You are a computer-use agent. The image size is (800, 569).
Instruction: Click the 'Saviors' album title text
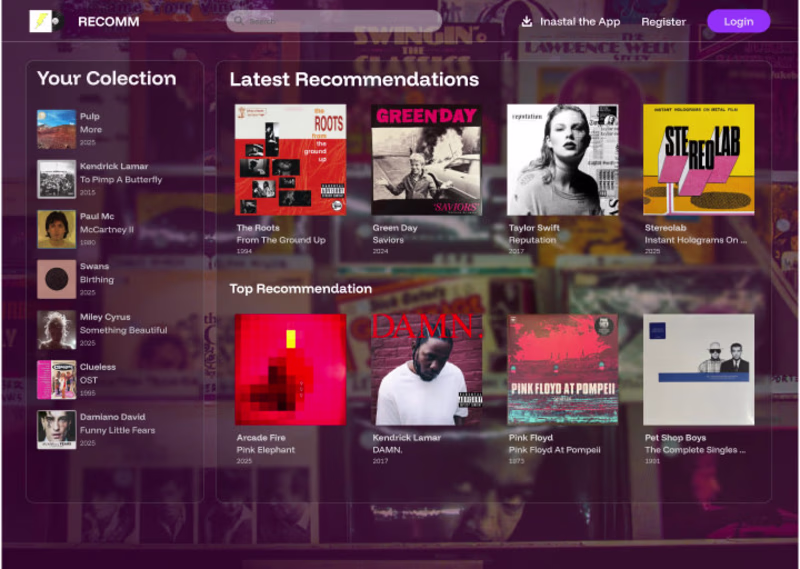pyautogui.click(x=388, y=240)
